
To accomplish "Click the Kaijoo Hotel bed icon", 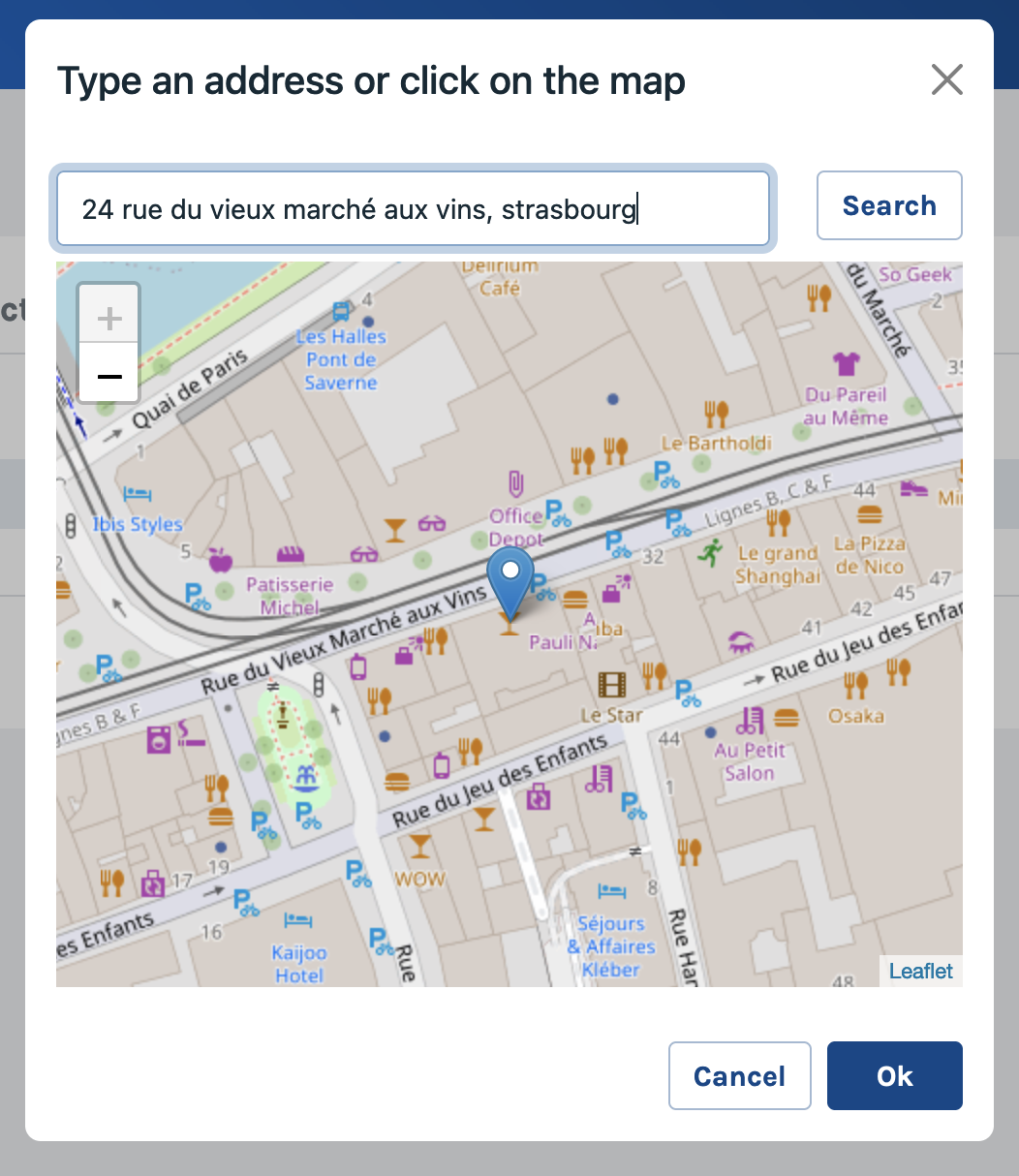I will point(297,919).
